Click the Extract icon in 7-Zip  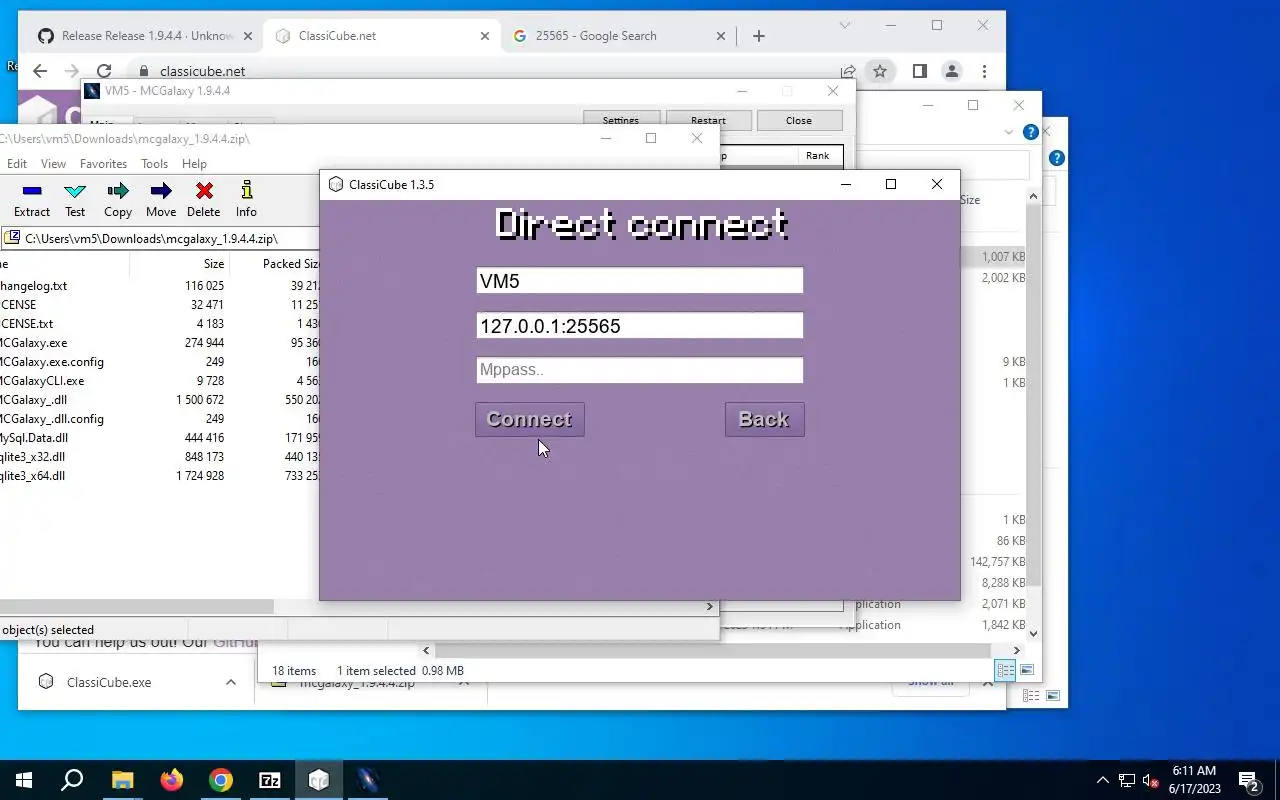tap(32, 200)
